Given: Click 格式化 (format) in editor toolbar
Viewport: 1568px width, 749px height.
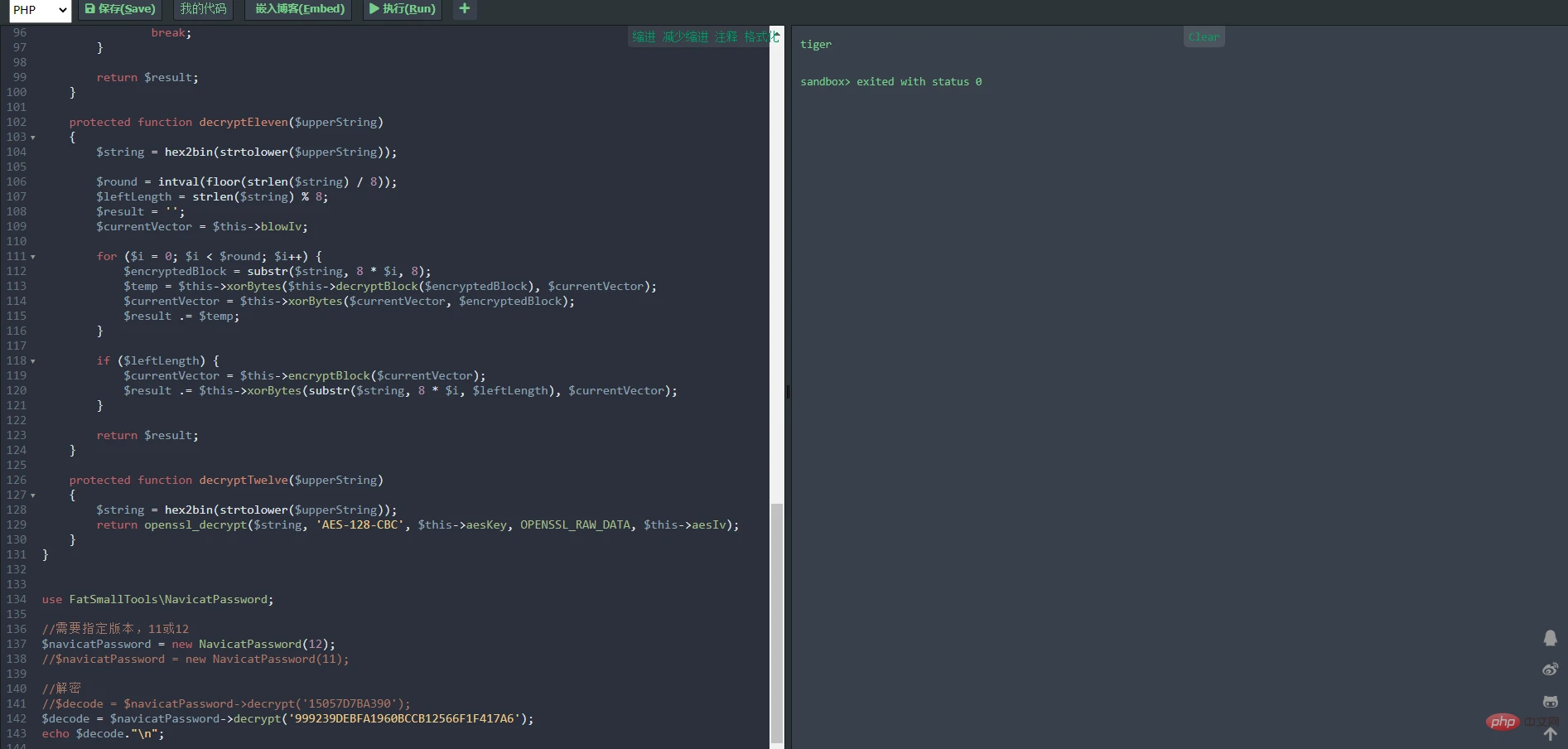Looking at the screenshot, I should pyautogui.click(x=761, y=37).
